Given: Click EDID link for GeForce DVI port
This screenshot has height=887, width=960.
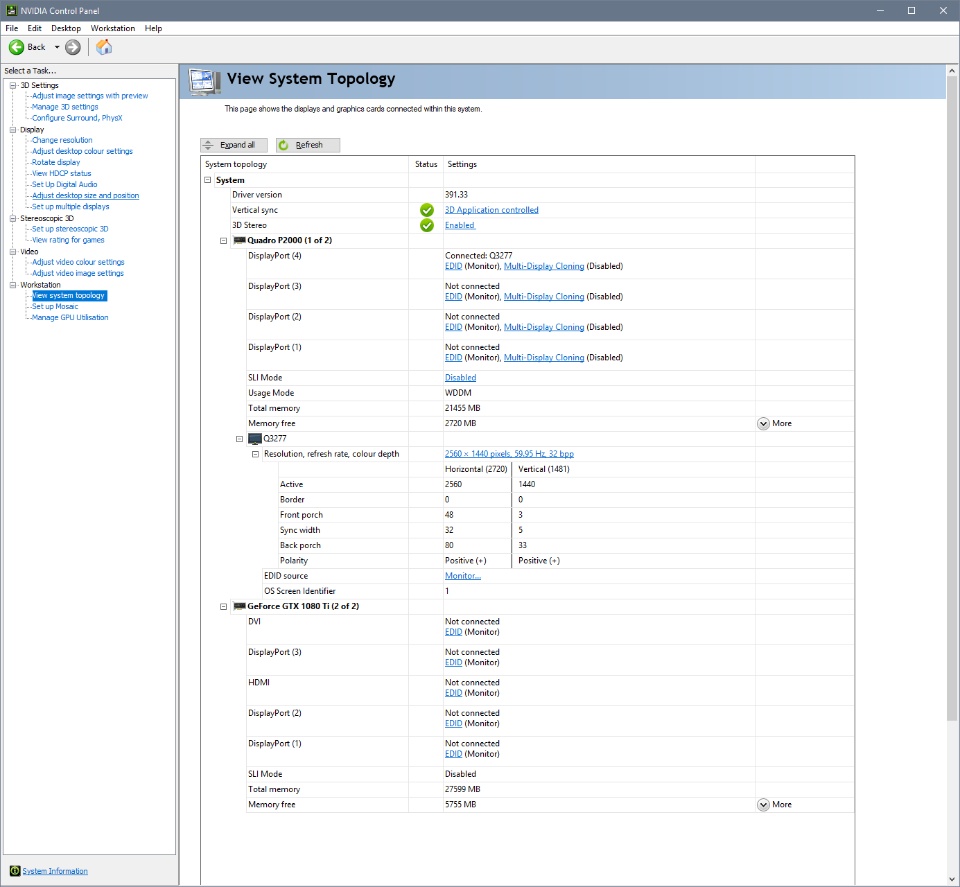Looking at the screenshot, I should point(454,632).
